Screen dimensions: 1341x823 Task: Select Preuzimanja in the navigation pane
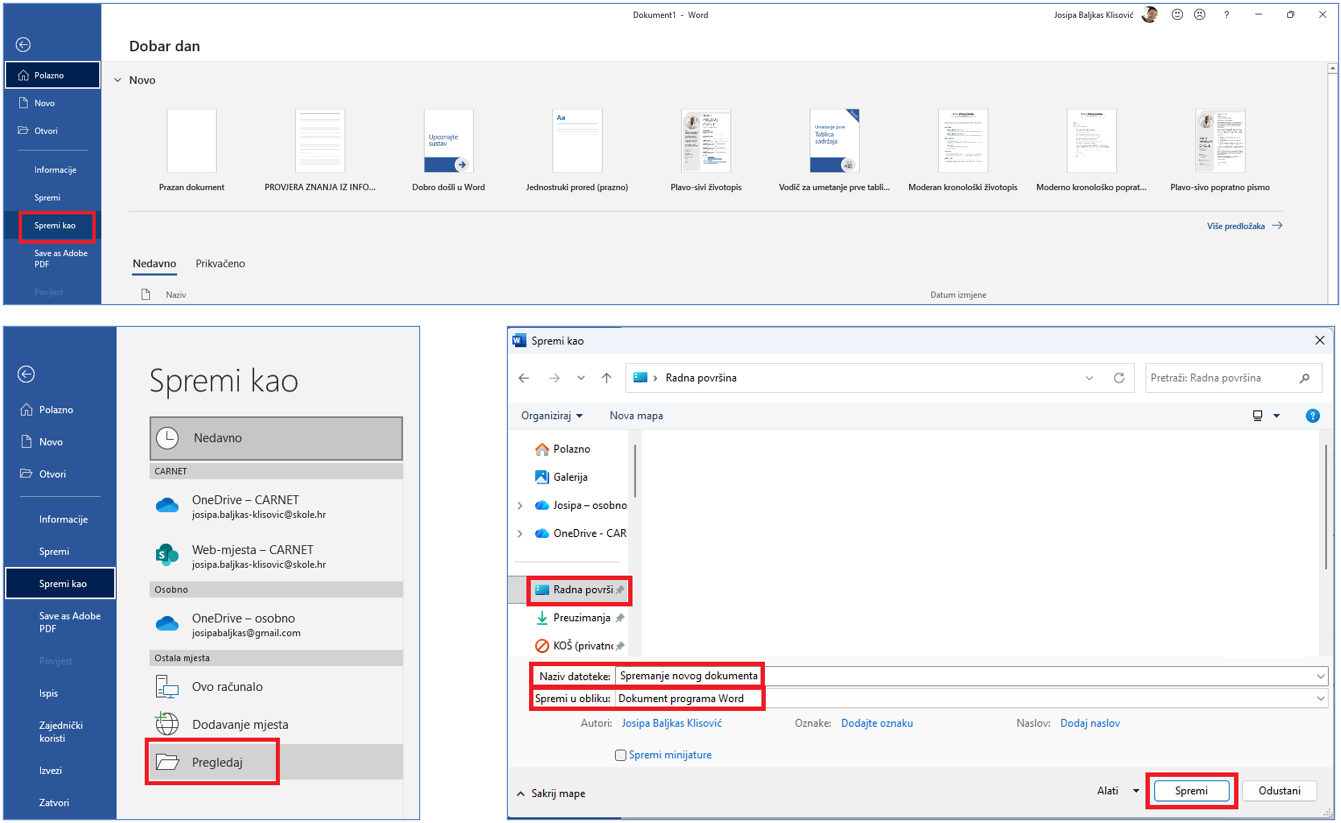[x=580, y=618]
